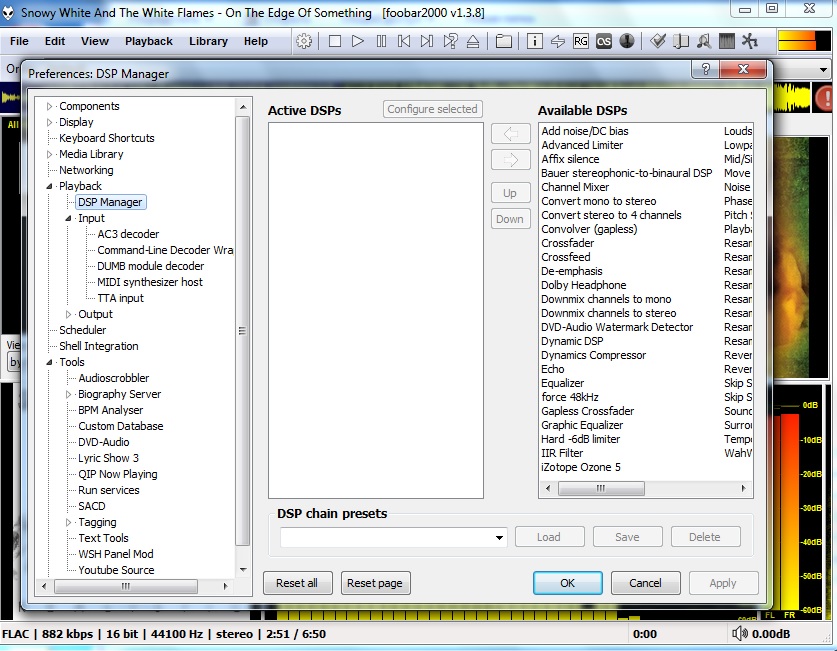Viewport: 837px width, 651px height.
Task: Open the folder icon in toolbar
Action: 503,41
